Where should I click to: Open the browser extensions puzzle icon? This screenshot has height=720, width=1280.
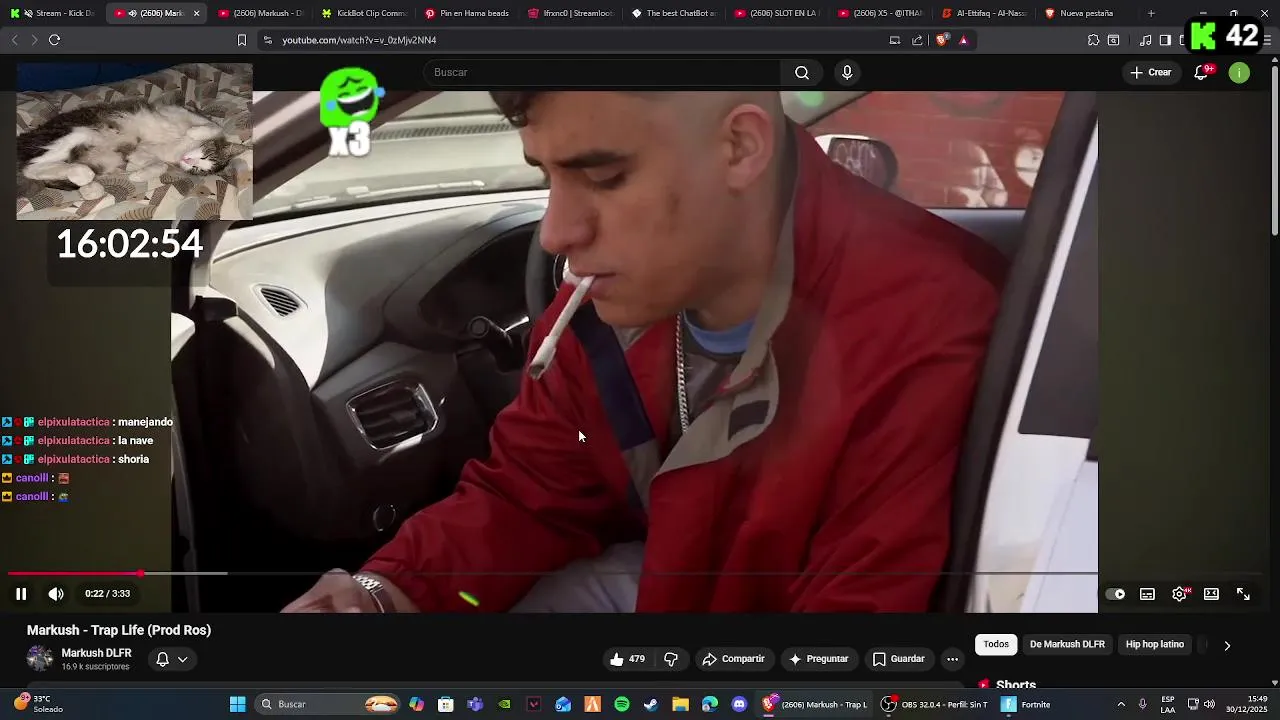pos(1093,40)
